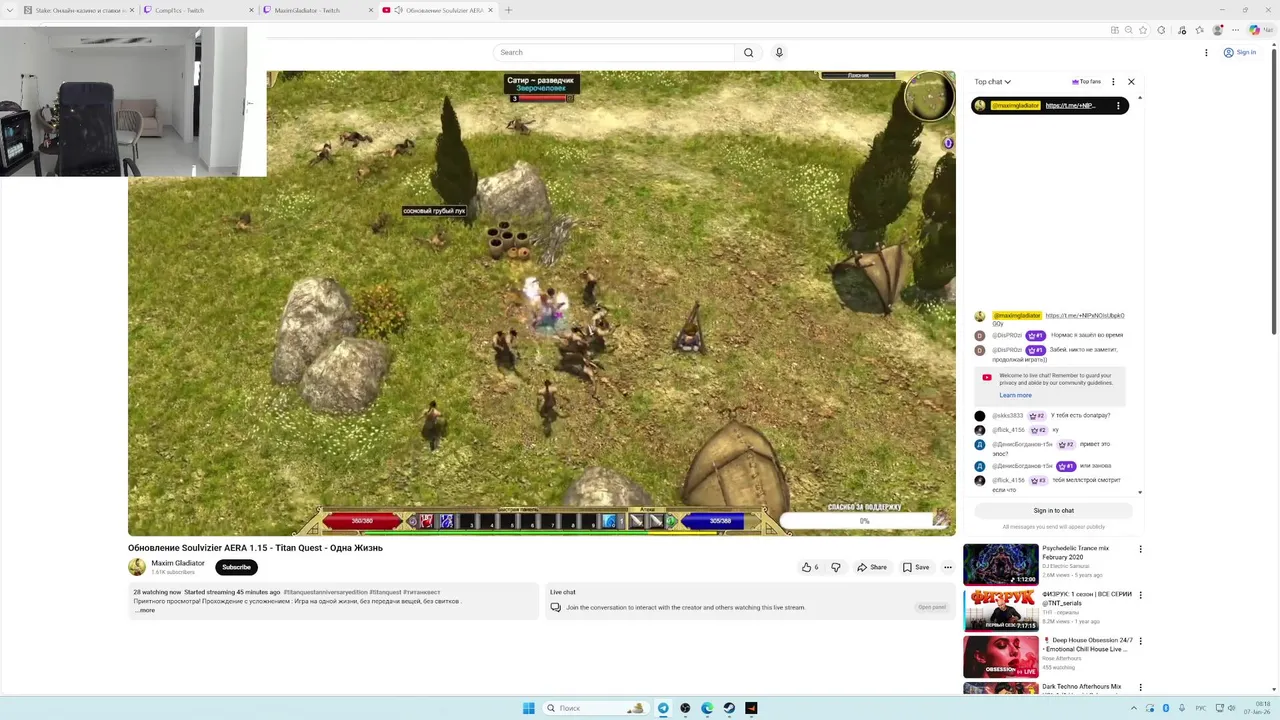Screen dimensions: 1280x720
Task: Open Maxim Gladiator channel avatar
Action: [137, 567]
